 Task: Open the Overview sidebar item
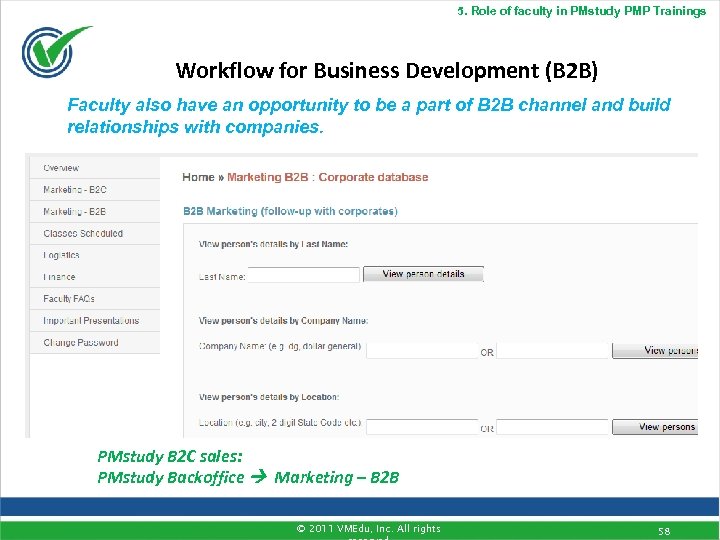point(95,168)
